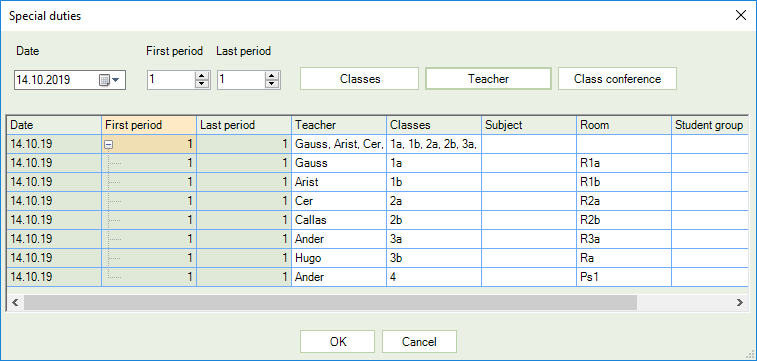The width and height of the screenshot is (757, 361).
Task: Increase First period with up spinner arrow
Action: [x=202, y=76]
